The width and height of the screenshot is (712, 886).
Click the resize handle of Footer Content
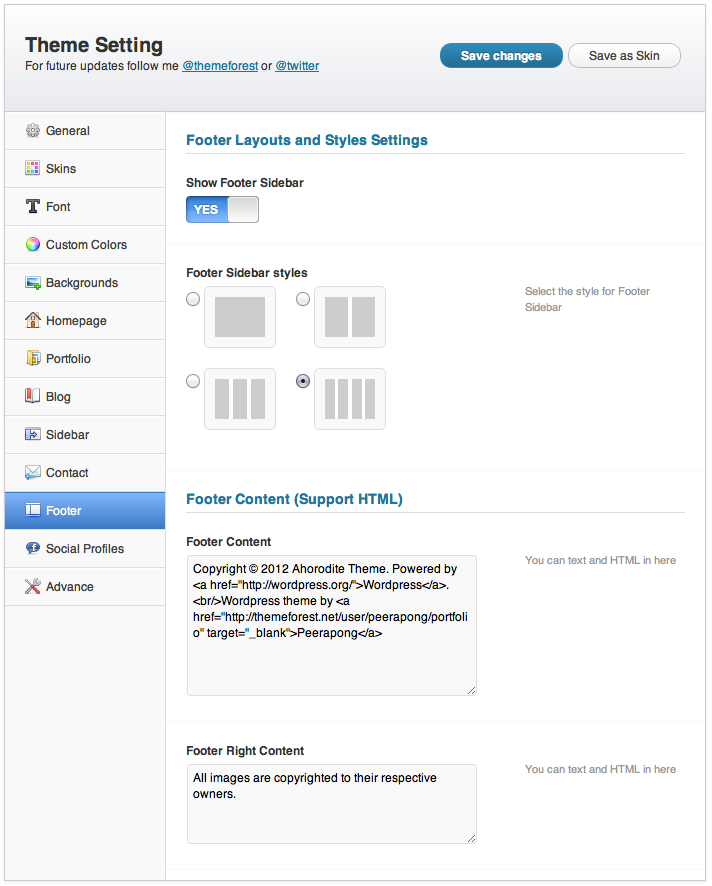[471, 690]
